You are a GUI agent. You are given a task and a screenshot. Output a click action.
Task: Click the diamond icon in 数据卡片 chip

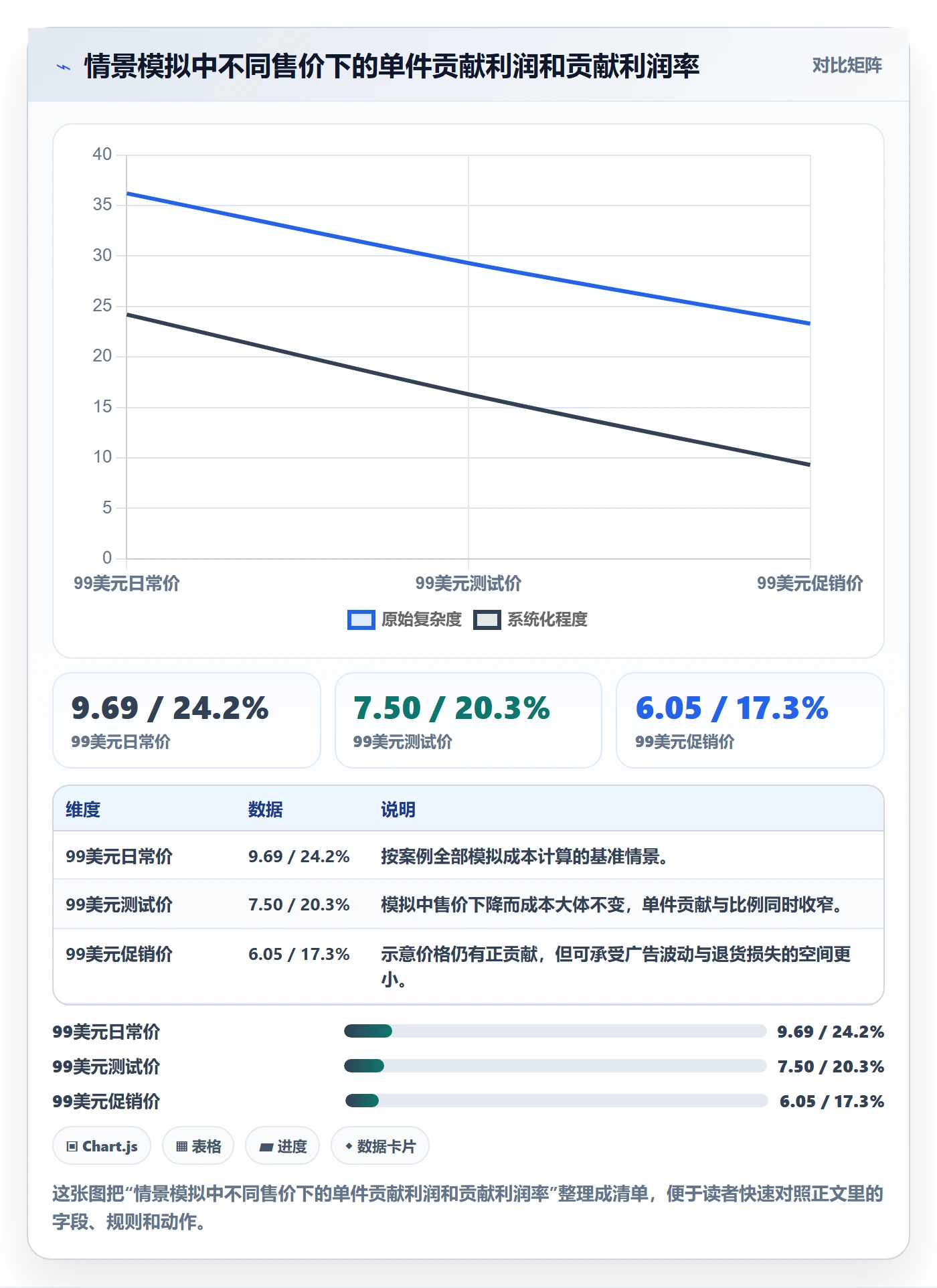point(349,1146)
